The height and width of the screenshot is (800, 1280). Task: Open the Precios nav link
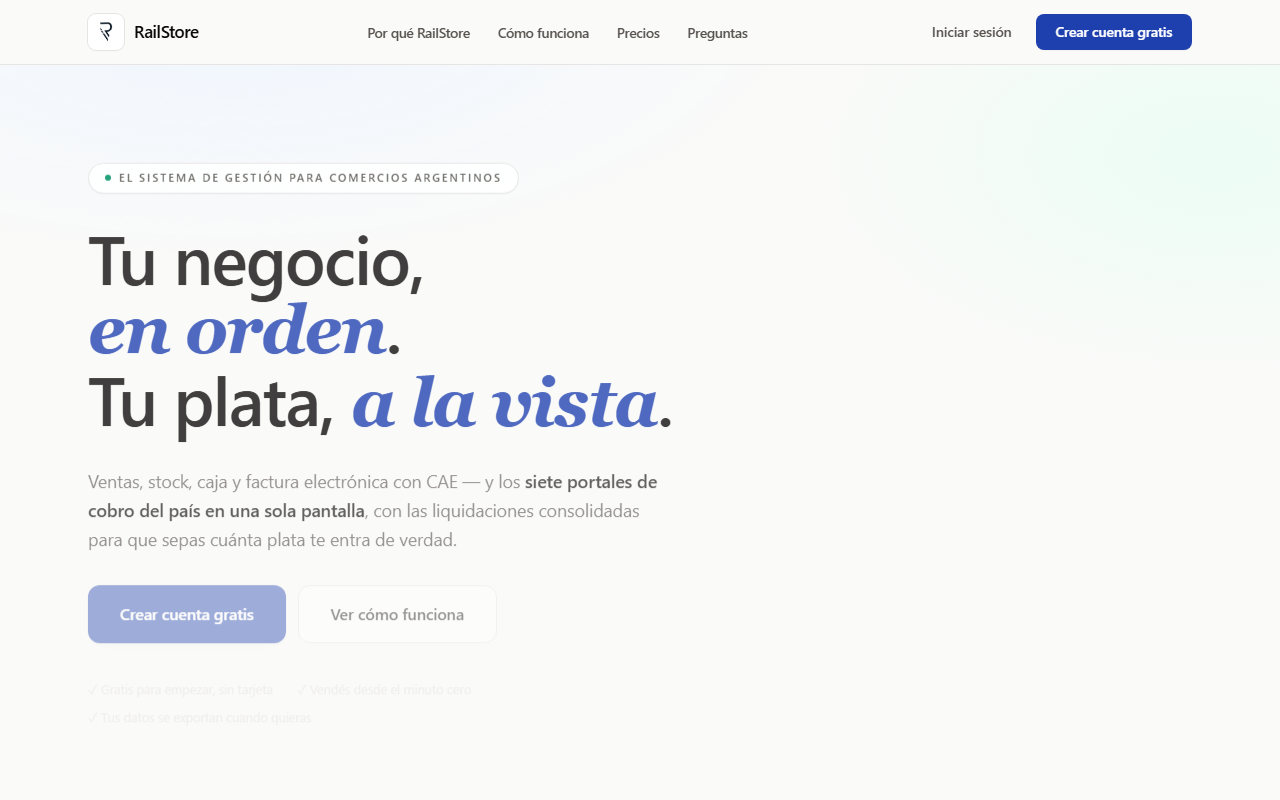[x=638, y=33]
